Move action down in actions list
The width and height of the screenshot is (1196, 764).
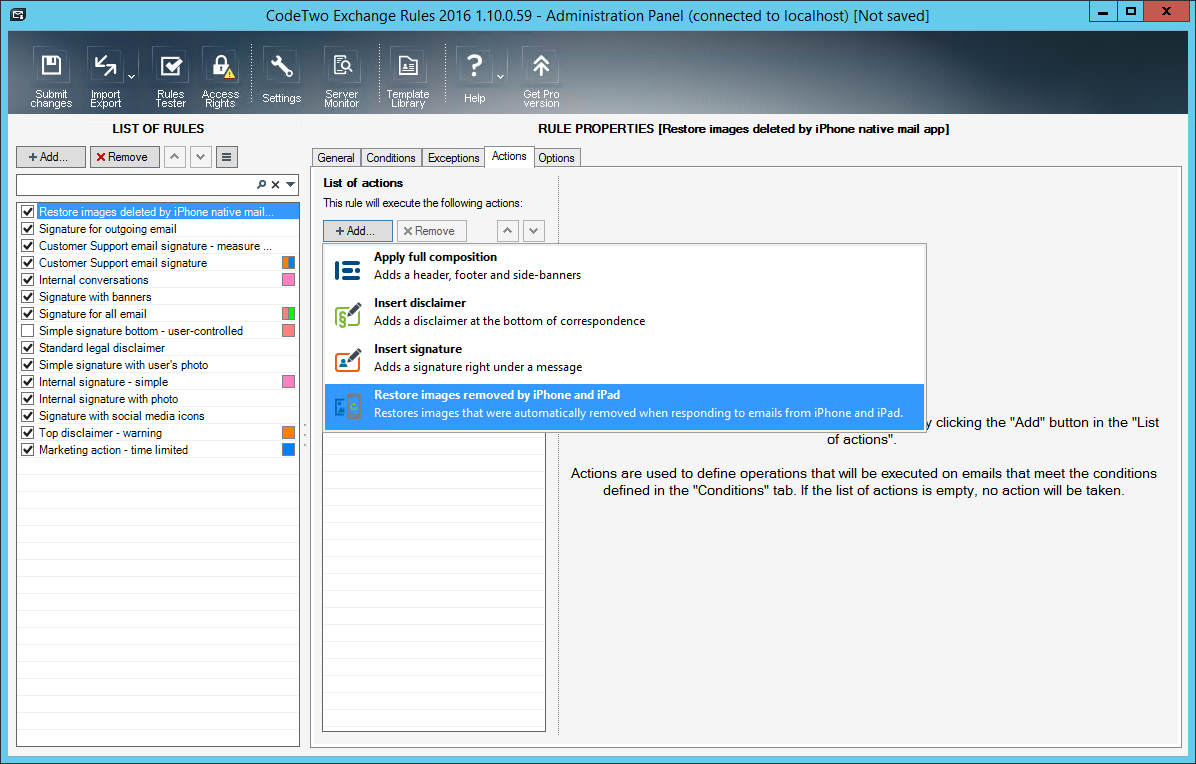click(x=534, y=231)
